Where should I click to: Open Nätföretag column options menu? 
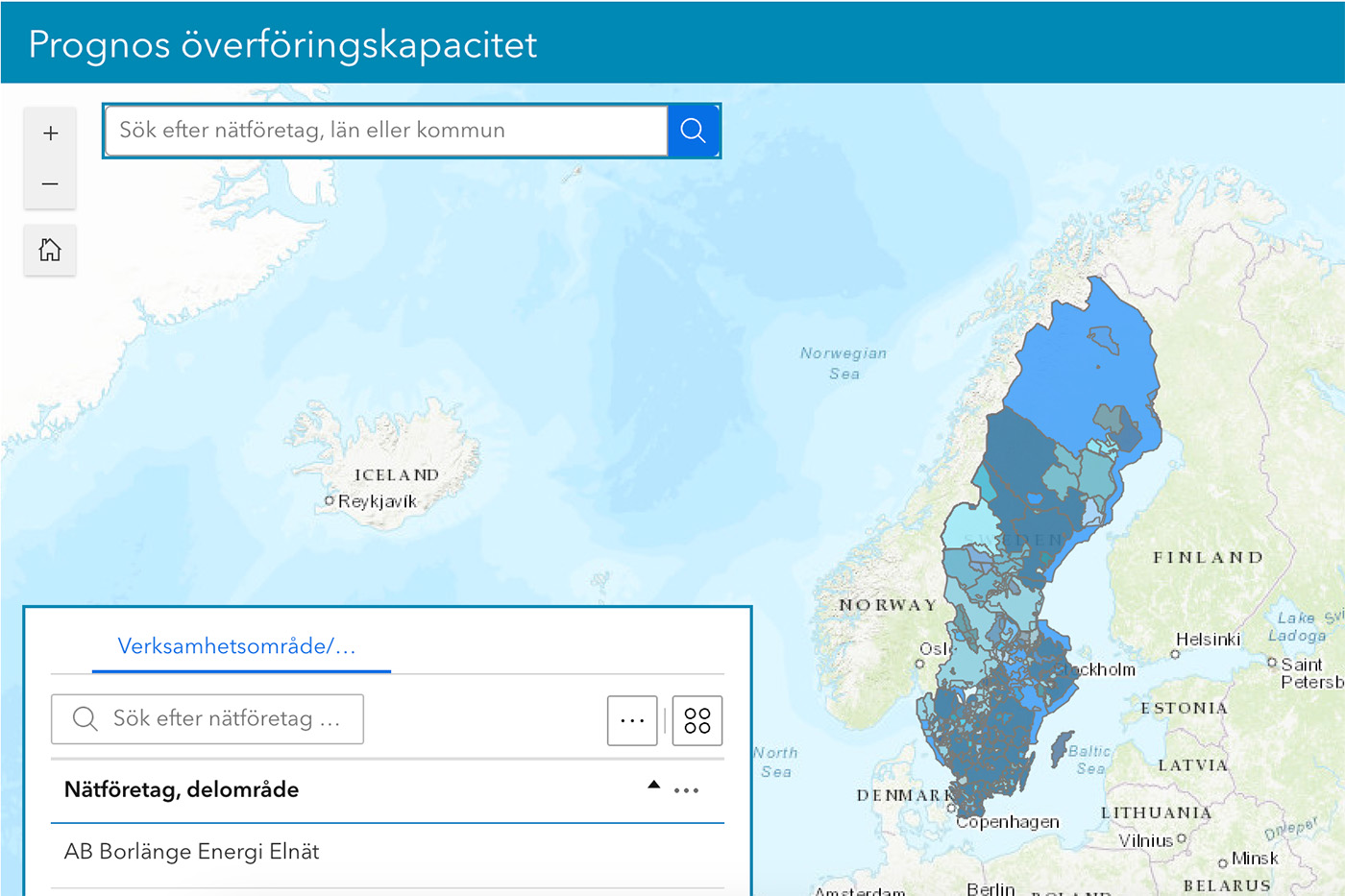coord(686,790)
